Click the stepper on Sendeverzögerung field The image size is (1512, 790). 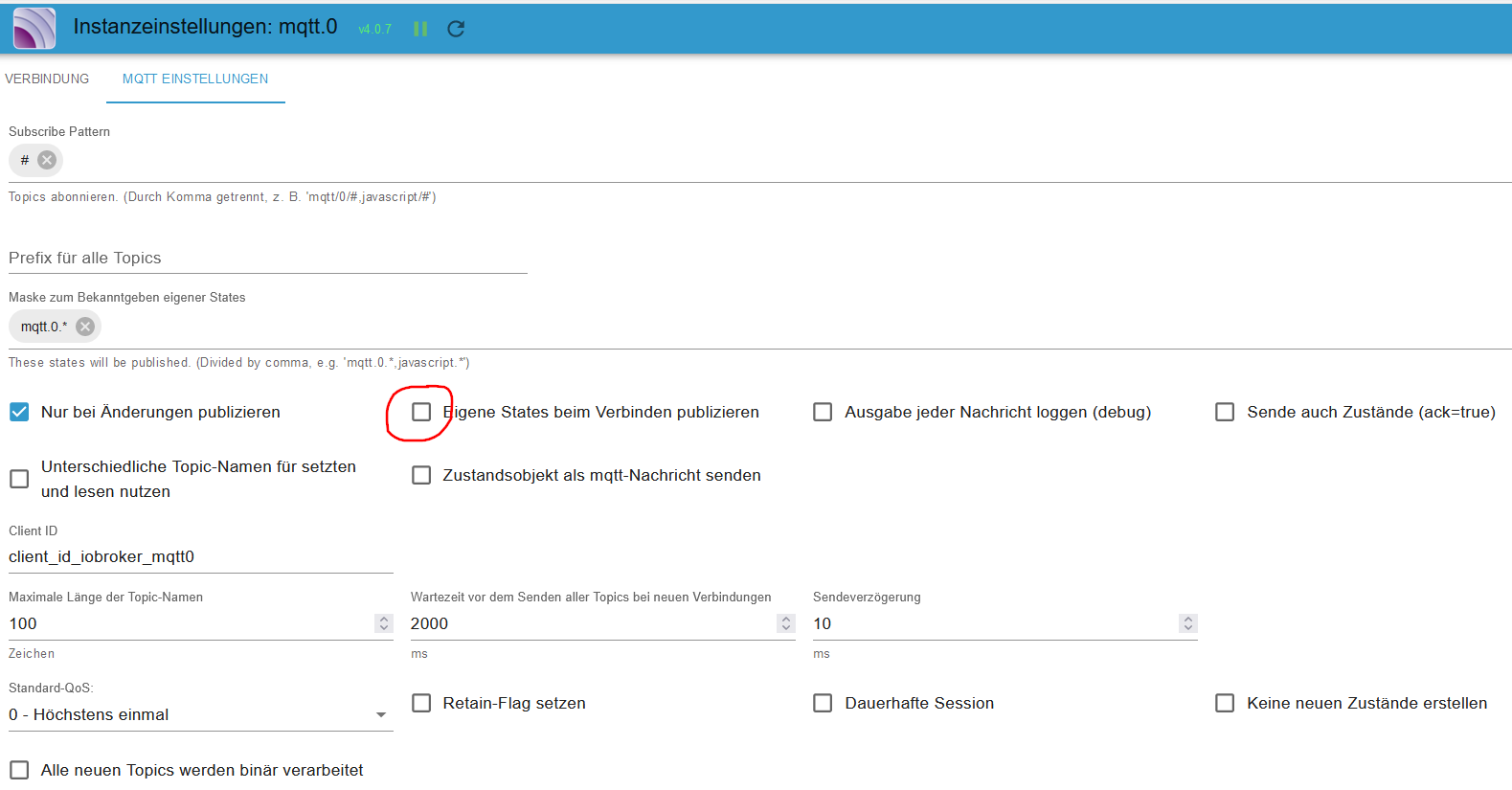tap(1188, 623)
